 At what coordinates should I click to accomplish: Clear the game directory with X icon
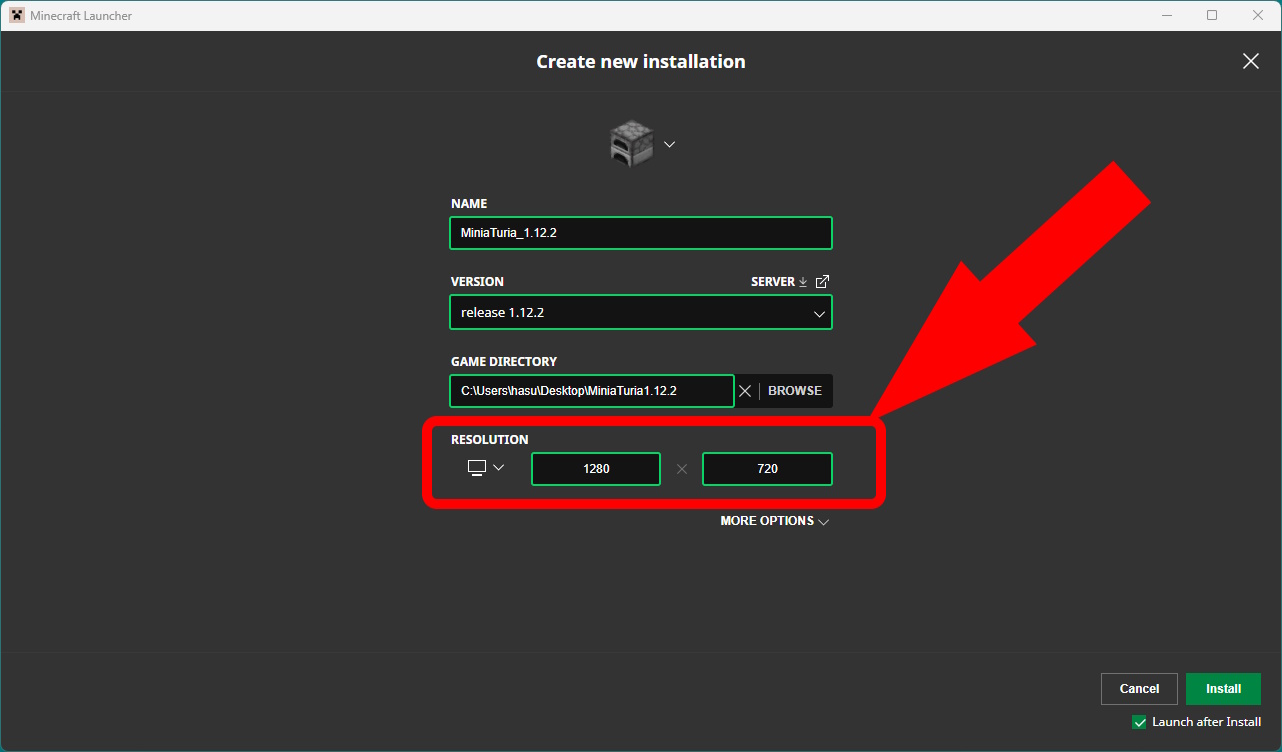(x=745, y=391)
